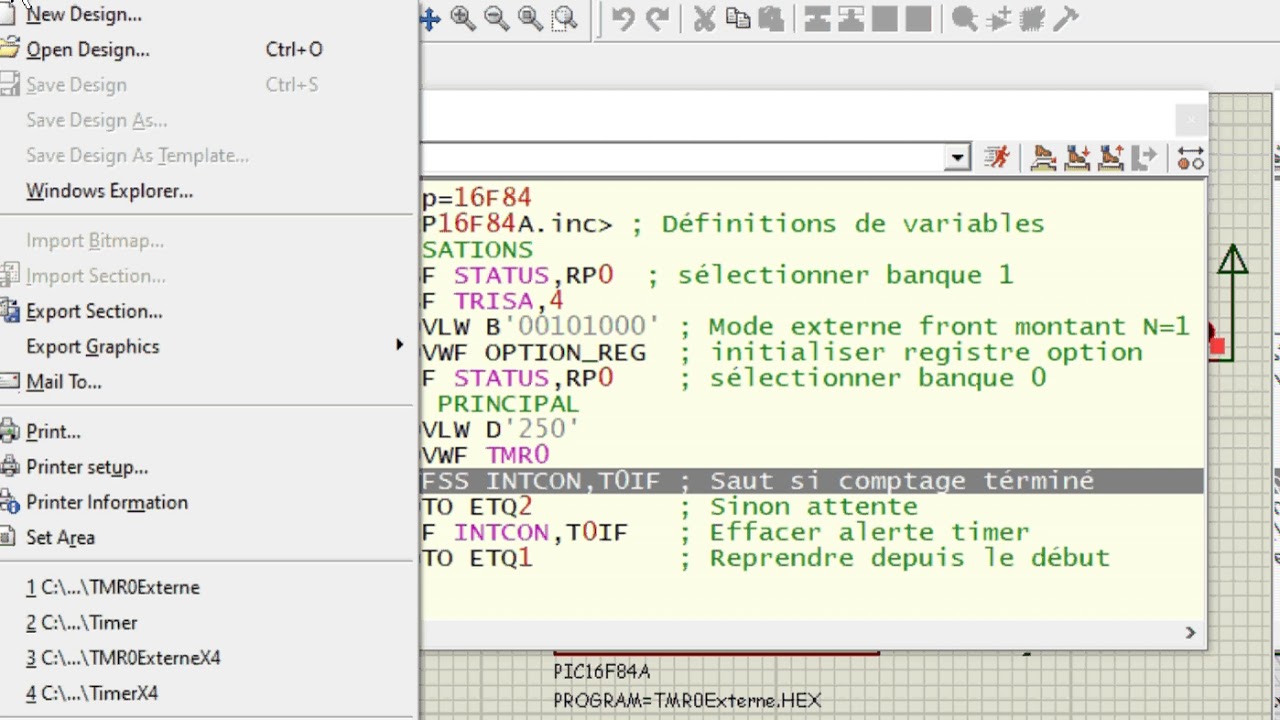Click PROGRAM=TMR0Externe.HEX property text

click(x=687, y=701)
